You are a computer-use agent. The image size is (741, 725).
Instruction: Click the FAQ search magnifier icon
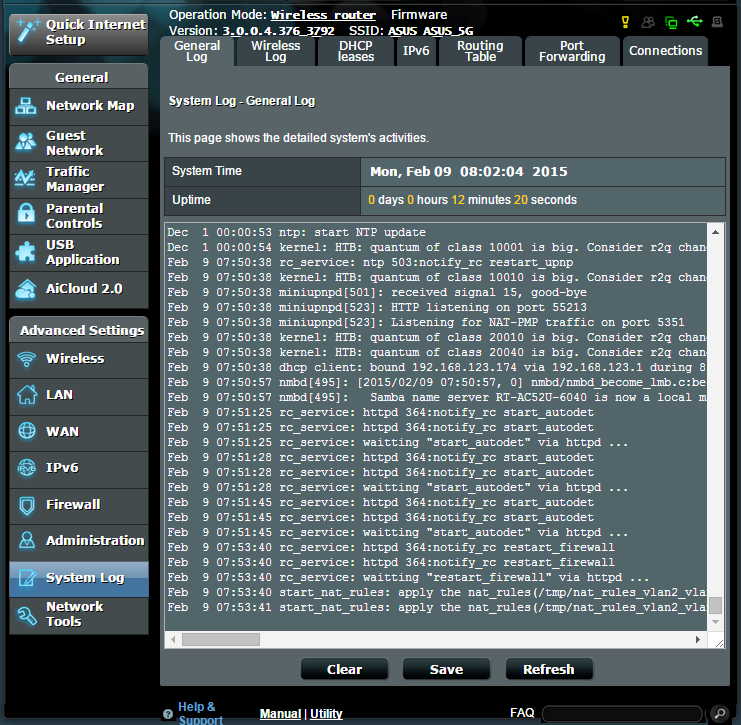coord(720,713)
